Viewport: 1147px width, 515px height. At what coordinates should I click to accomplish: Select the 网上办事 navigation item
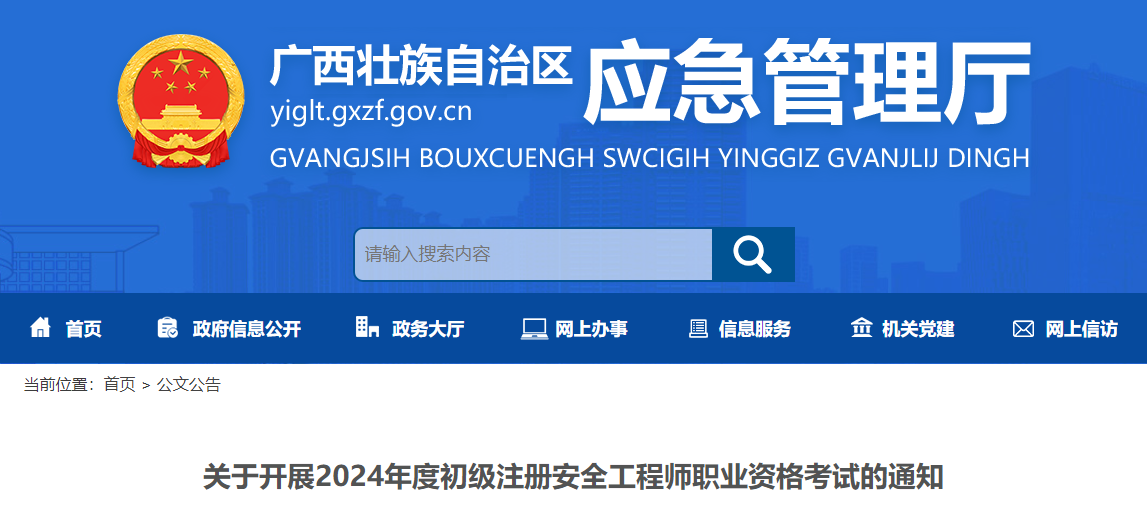pos(591,329)
